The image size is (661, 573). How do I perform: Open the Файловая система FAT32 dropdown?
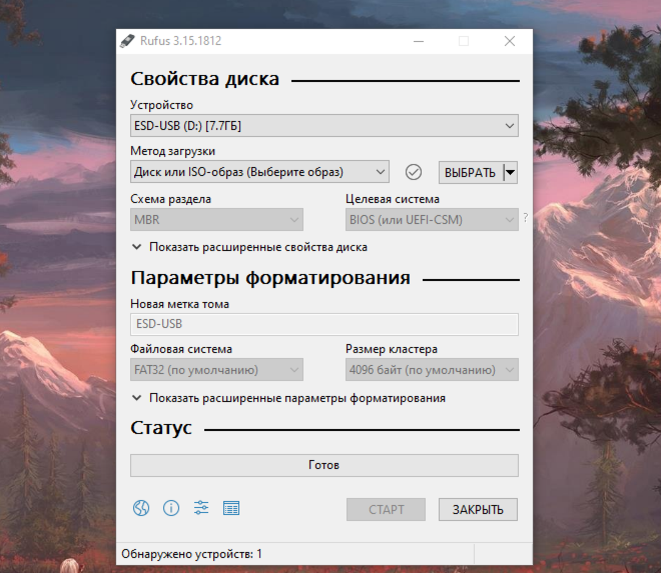tap(217, 370)
